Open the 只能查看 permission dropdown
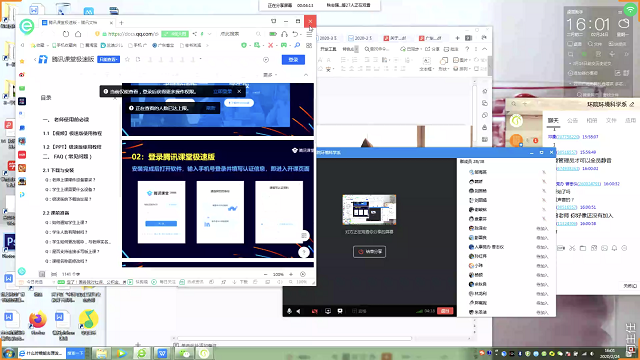Viewport: 640px width, 360px height. point(109,60)
